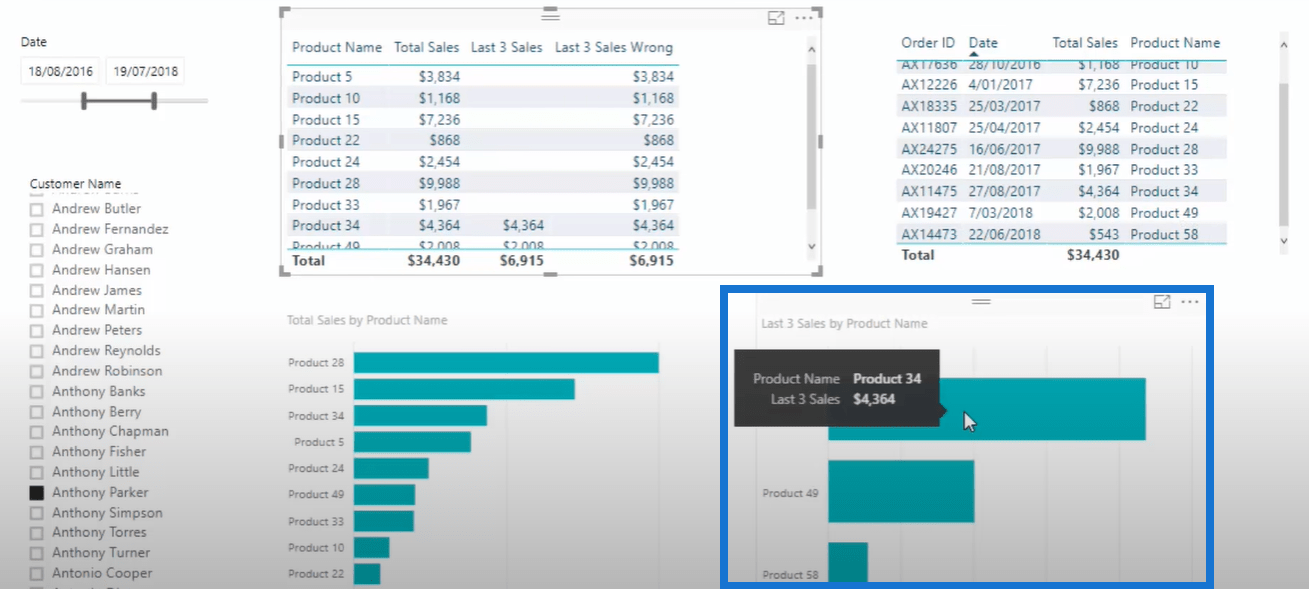Click the Product 10 label in Total Sales chart
The image size is (1309, 589).
[x=316, y=548]
